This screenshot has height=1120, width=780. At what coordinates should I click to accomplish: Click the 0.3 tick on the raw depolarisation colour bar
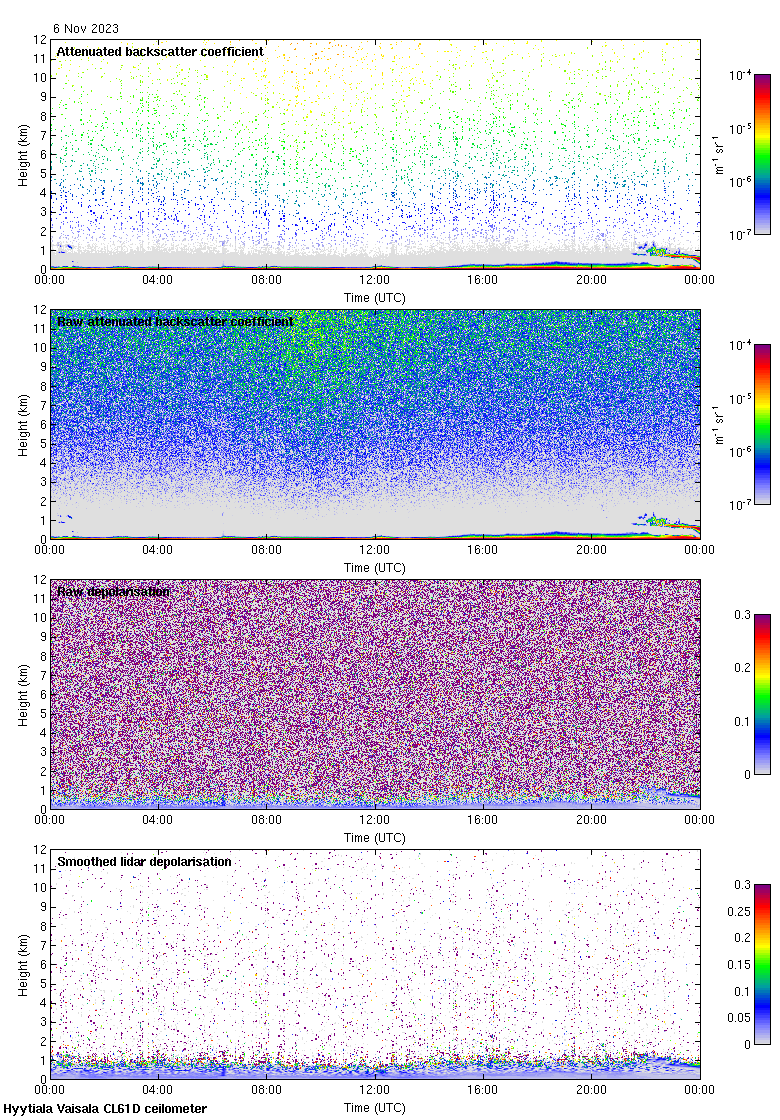tap(743, 614)
